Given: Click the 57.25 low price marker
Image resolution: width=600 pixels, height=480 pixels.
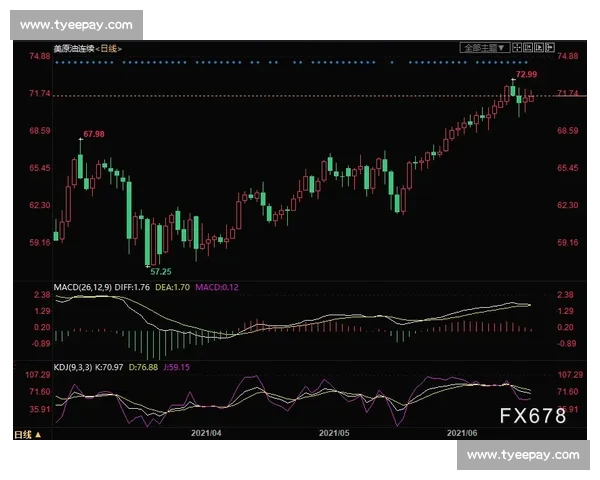Looking at the screenshot, I should click(160, 271).
